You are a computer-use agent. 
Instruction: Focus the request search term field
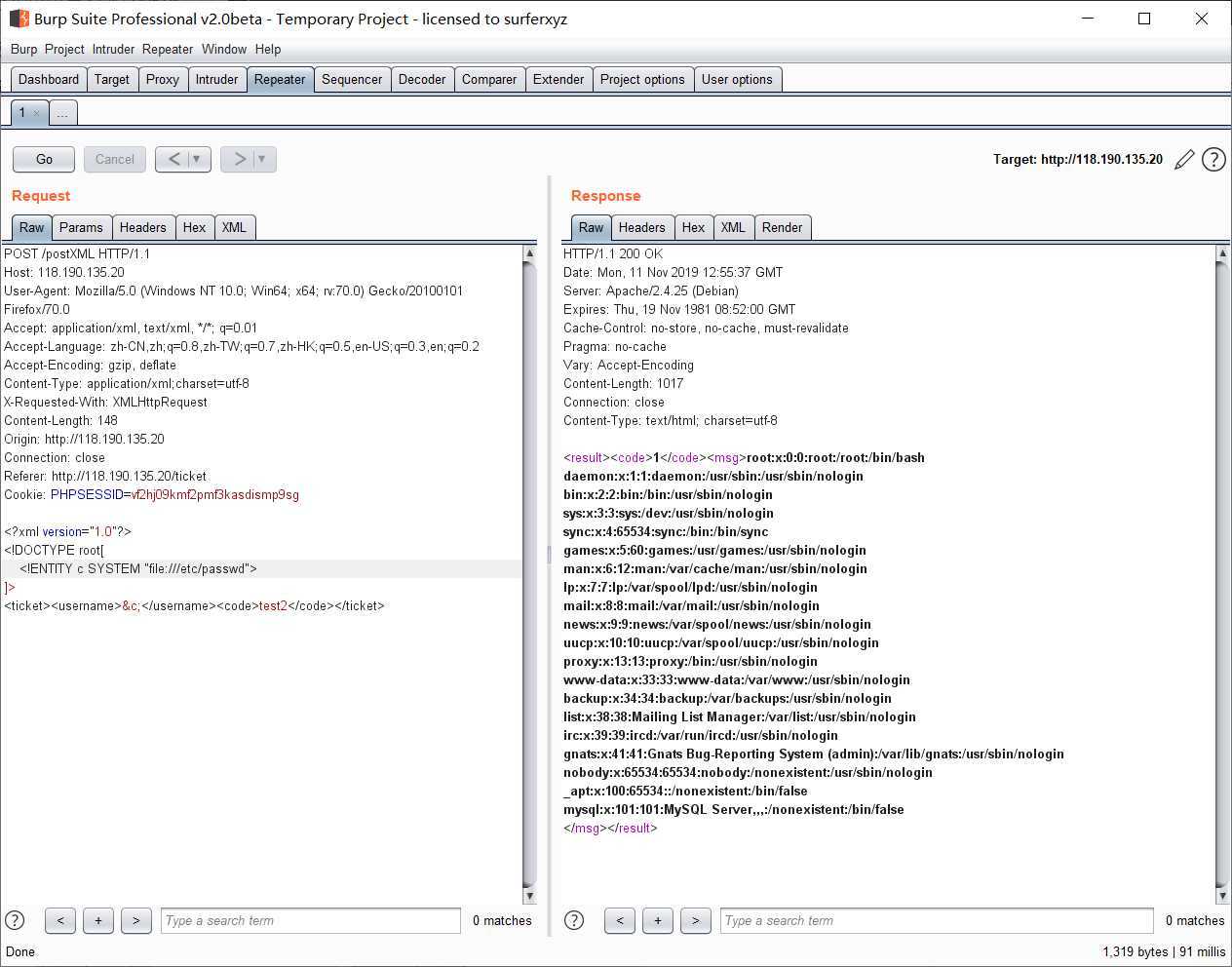[x=311, y=920]
